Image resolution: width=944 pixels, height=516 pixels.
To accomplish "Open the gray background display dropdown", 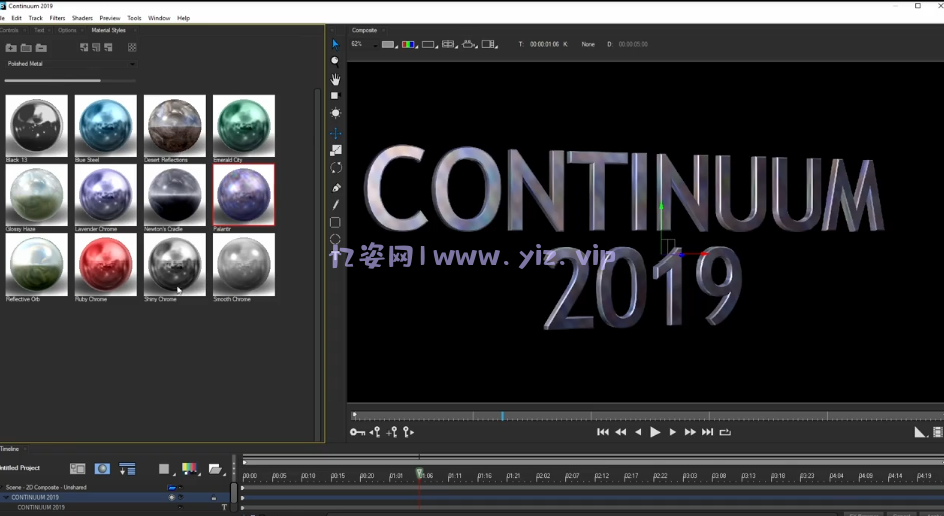I will click(x=389, y=45).
